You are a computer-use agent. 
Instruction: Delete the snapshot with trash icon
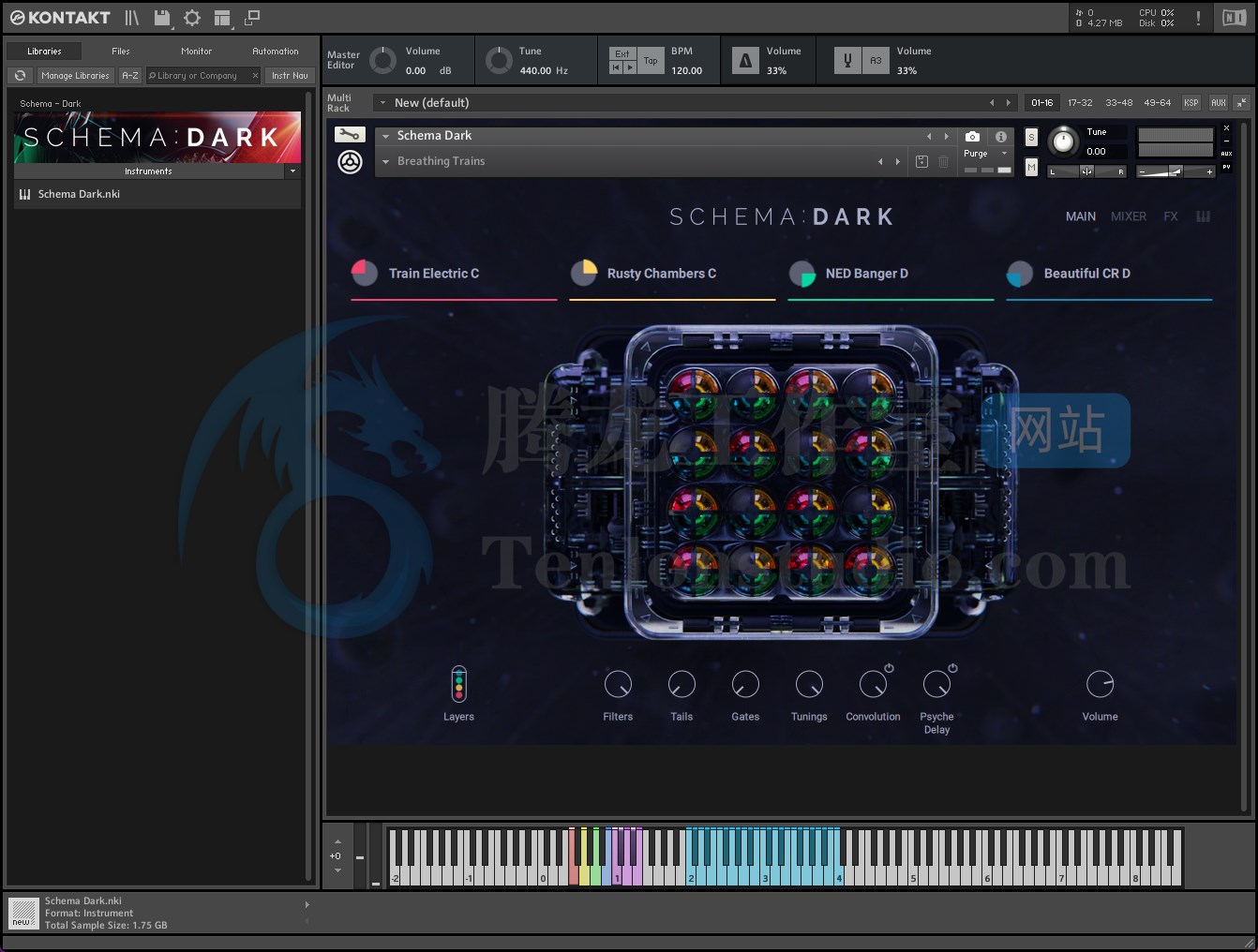point(943,162)
